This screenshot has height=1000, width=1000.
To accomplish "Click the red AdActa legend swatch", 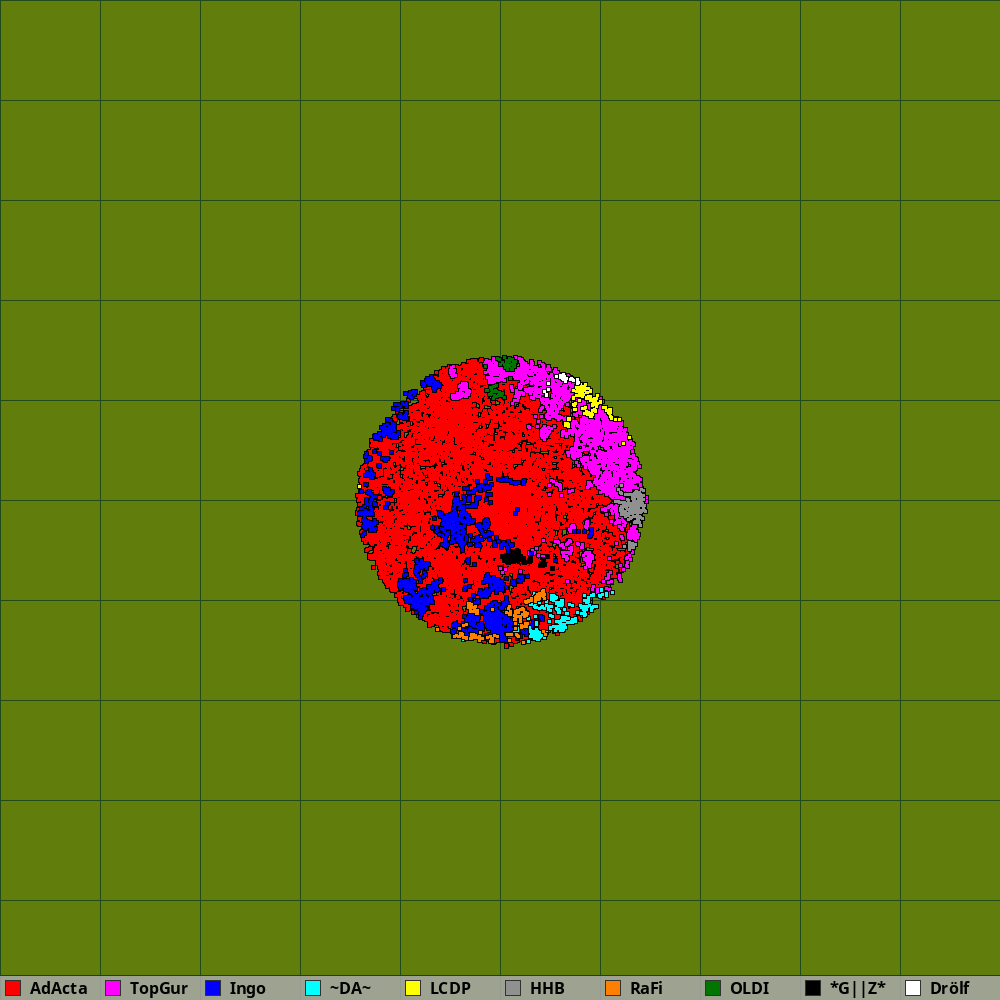I will click(x=13, y=988).
